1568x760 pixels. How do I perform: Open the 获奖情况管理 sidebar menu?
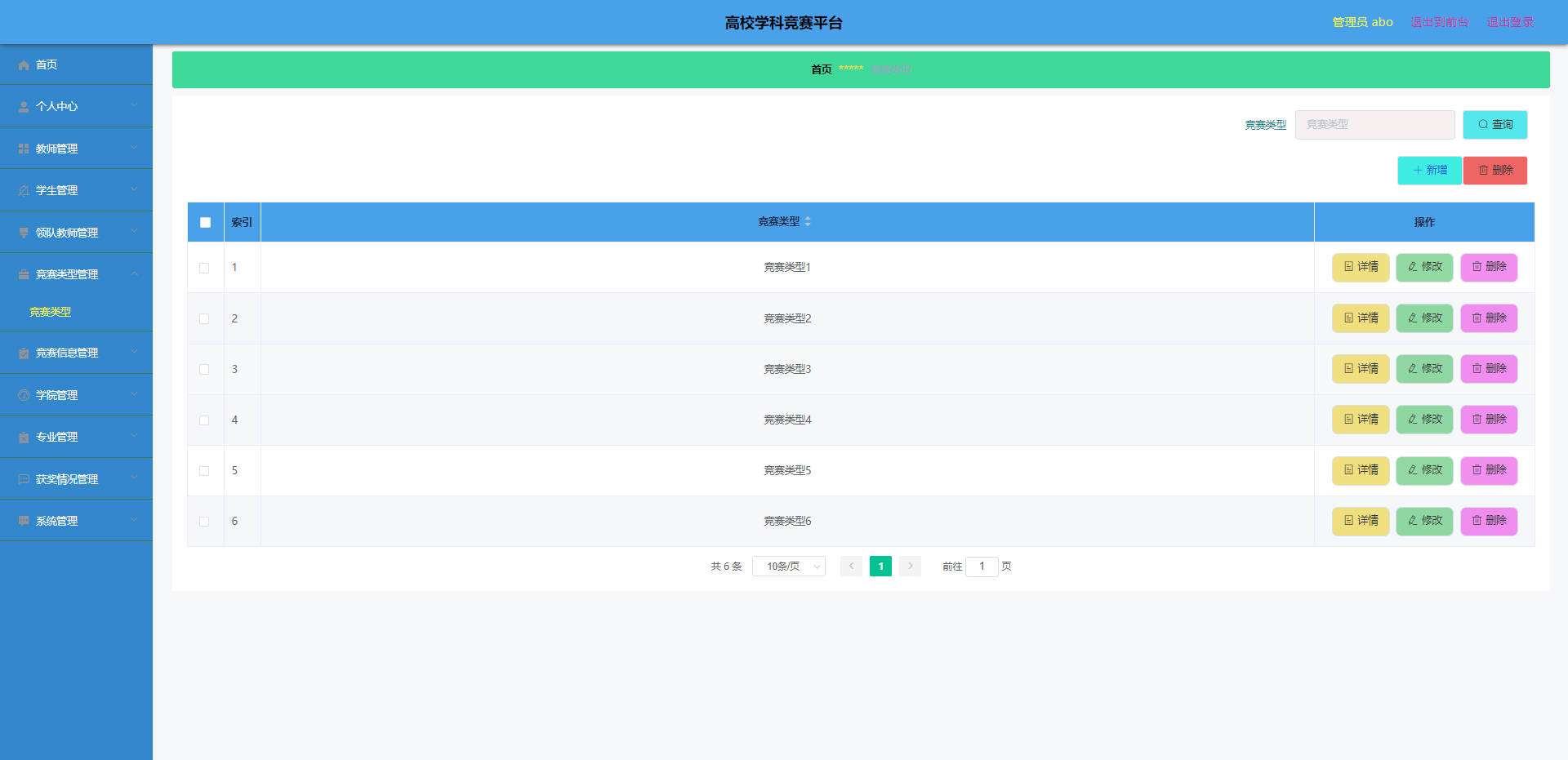pyautogui.click(x=76, y=479)
